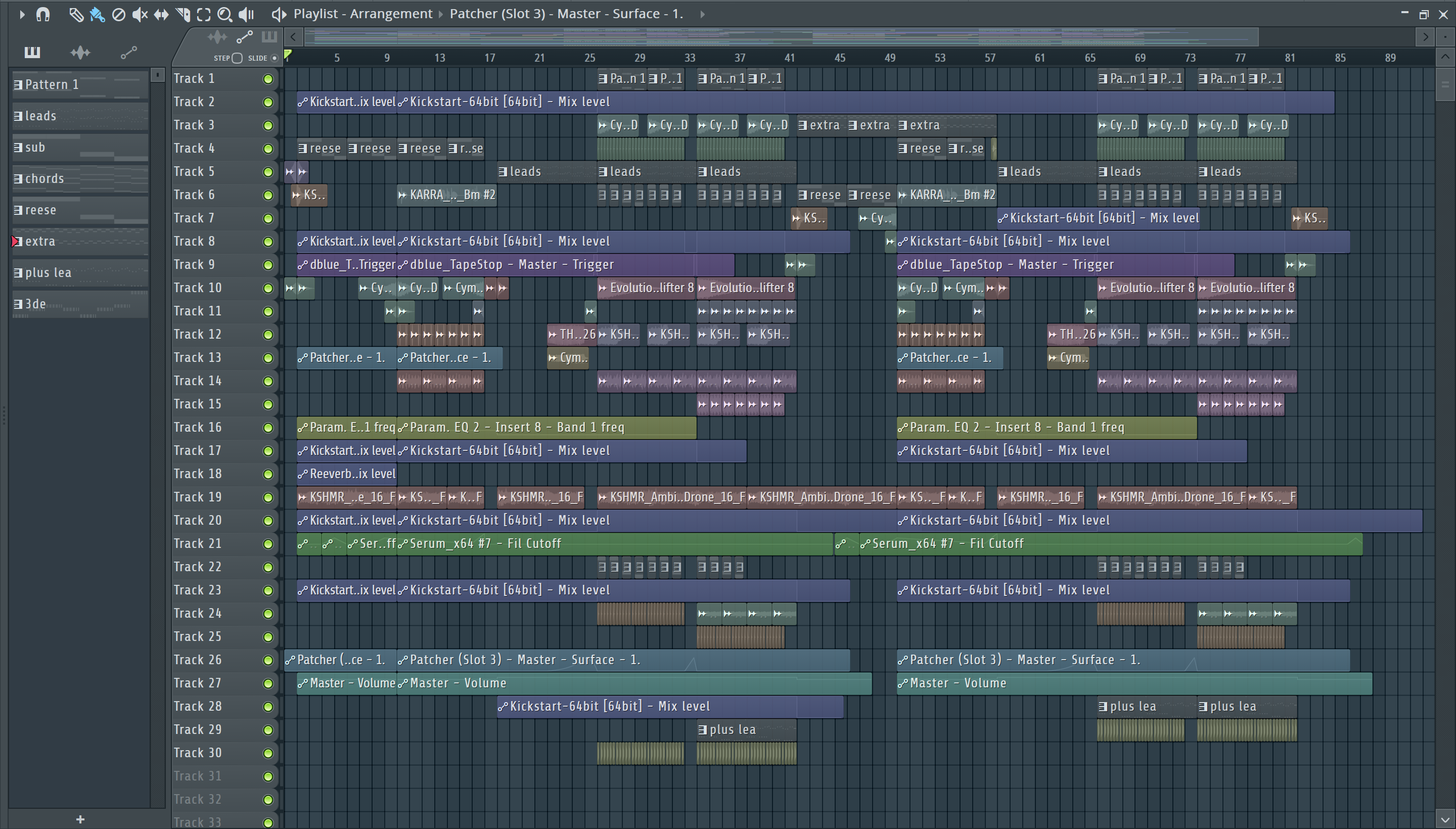
Task: Select Master - Volume clip at bar 49
Action: 1134,683
